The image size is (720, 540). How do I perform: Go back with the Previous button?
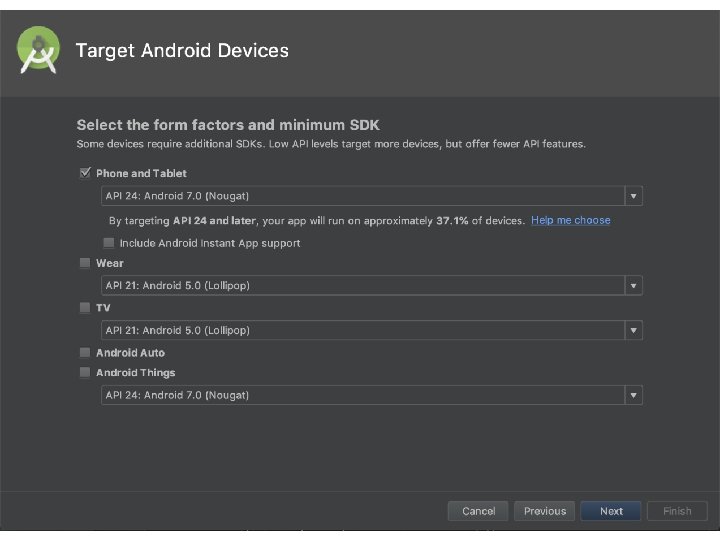click(544, 511)
